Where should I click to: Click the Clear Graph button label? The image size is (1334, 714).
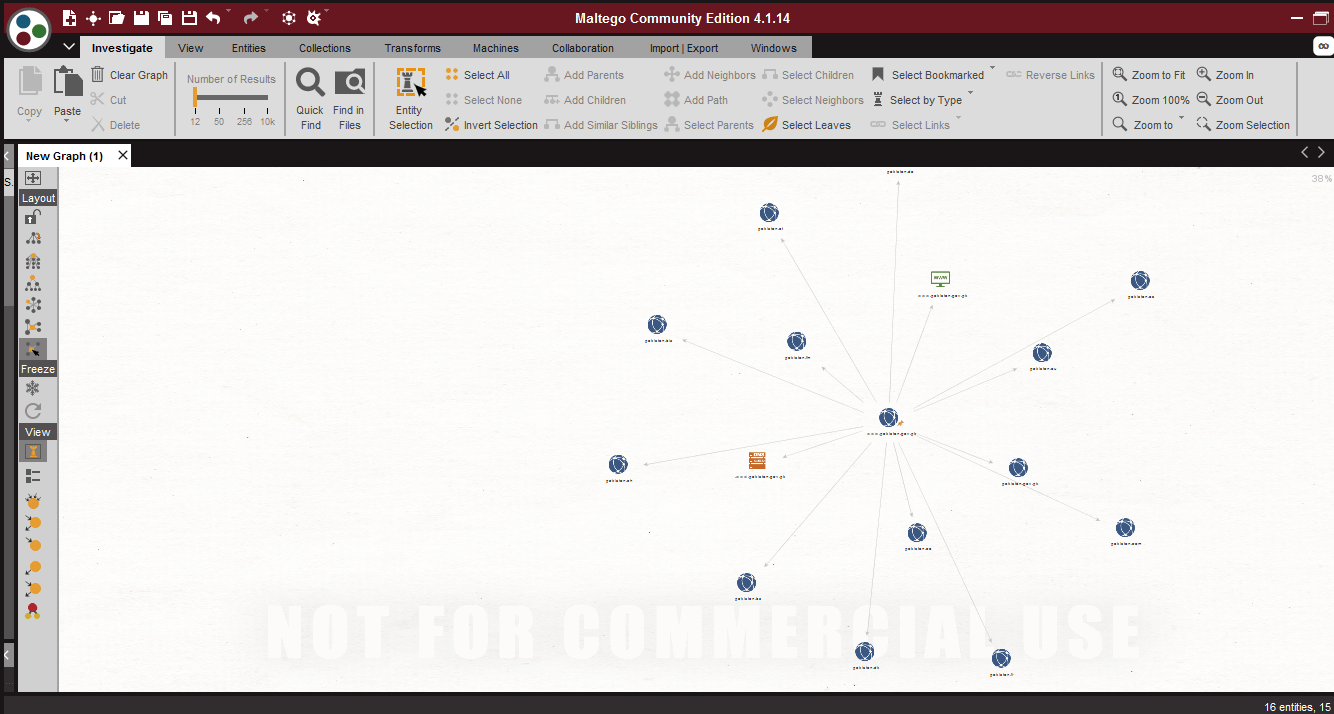139,75
